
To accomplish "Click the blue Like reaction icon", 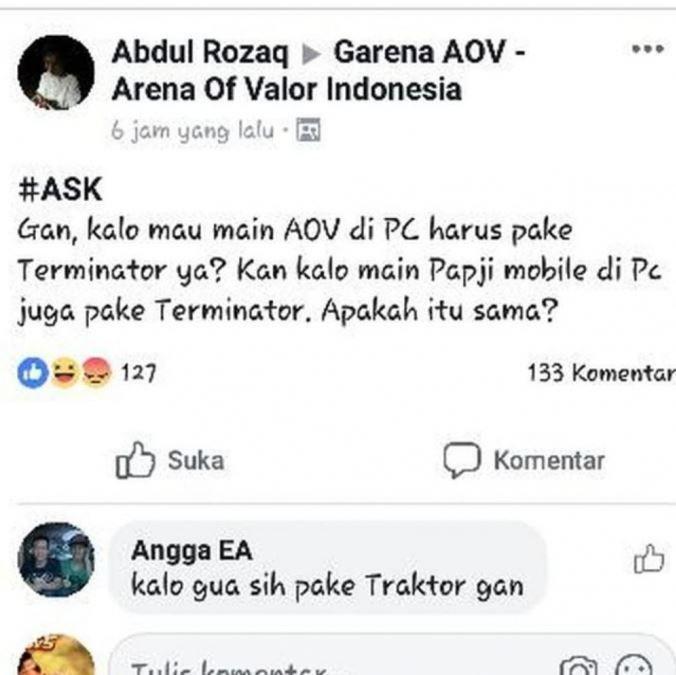I will [33, 372].
